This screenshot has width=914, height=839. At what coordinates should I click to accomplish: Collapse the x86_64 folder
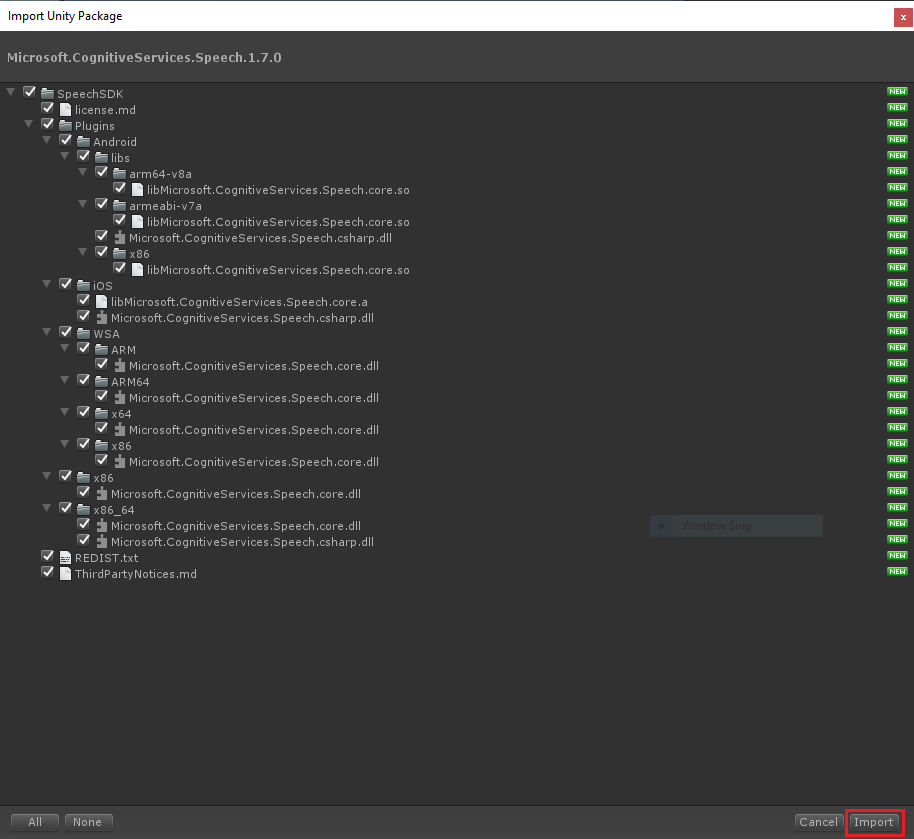[x=47, y=508]
